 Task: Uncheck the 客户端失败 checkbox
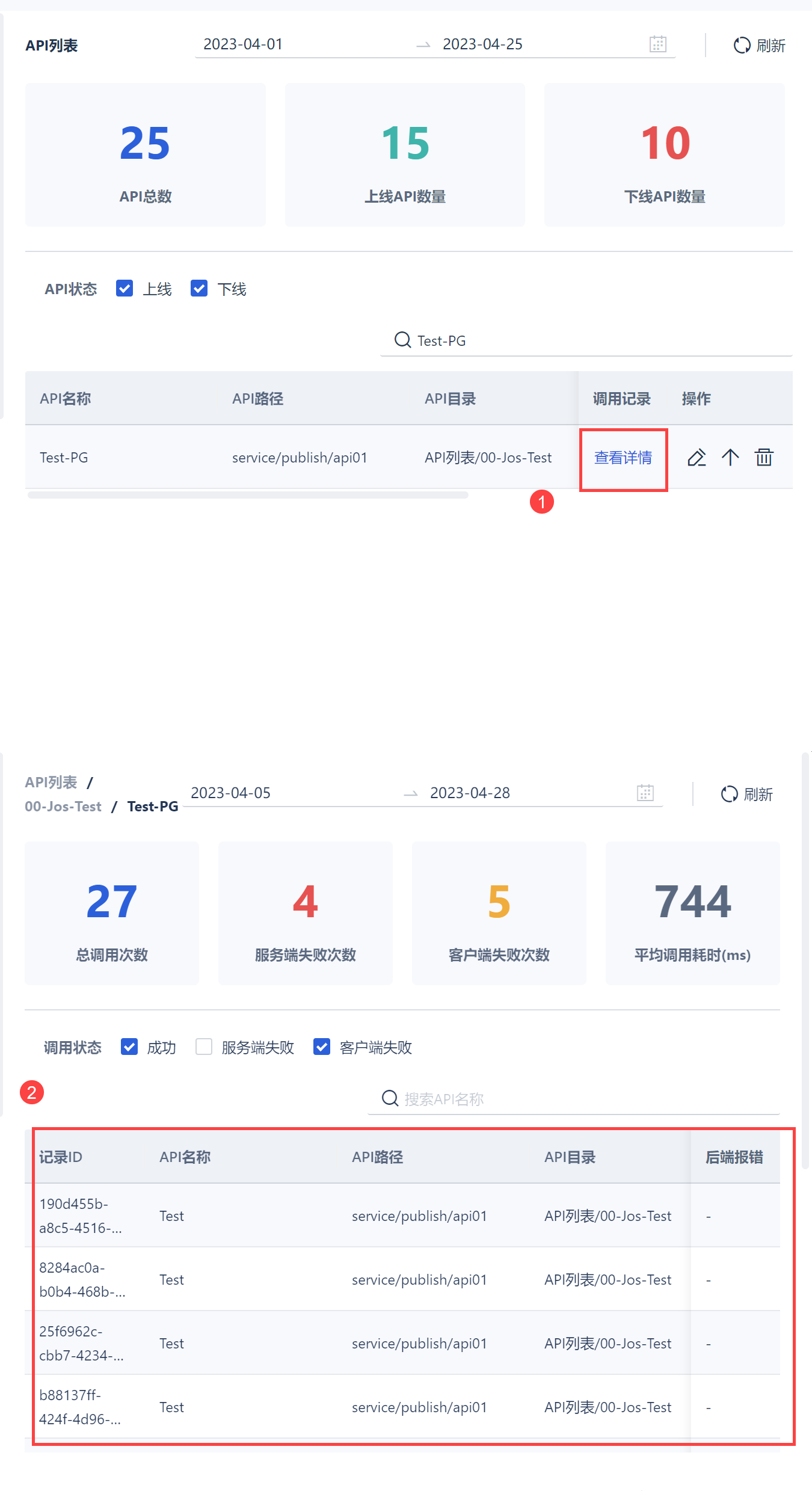(322, 1047)
